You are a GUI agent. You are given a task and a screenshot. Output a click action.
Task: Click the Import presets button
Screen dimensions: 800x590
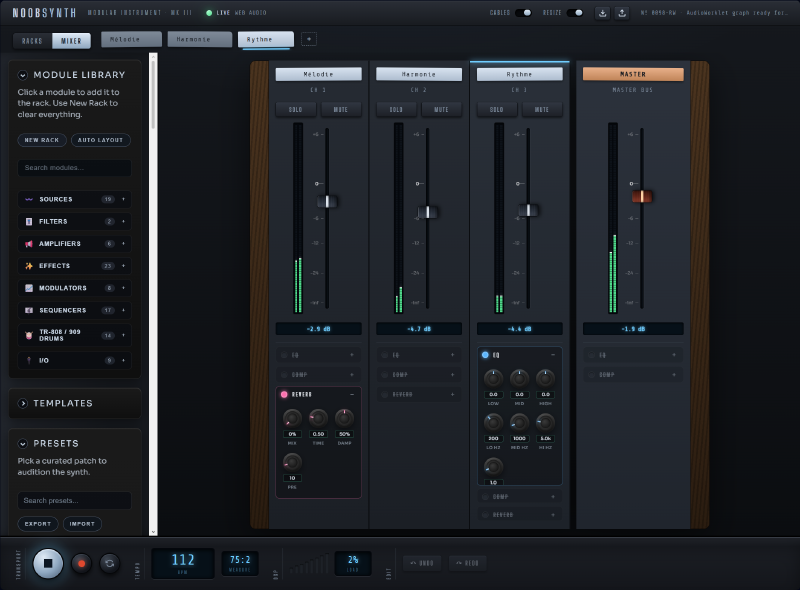82,524
